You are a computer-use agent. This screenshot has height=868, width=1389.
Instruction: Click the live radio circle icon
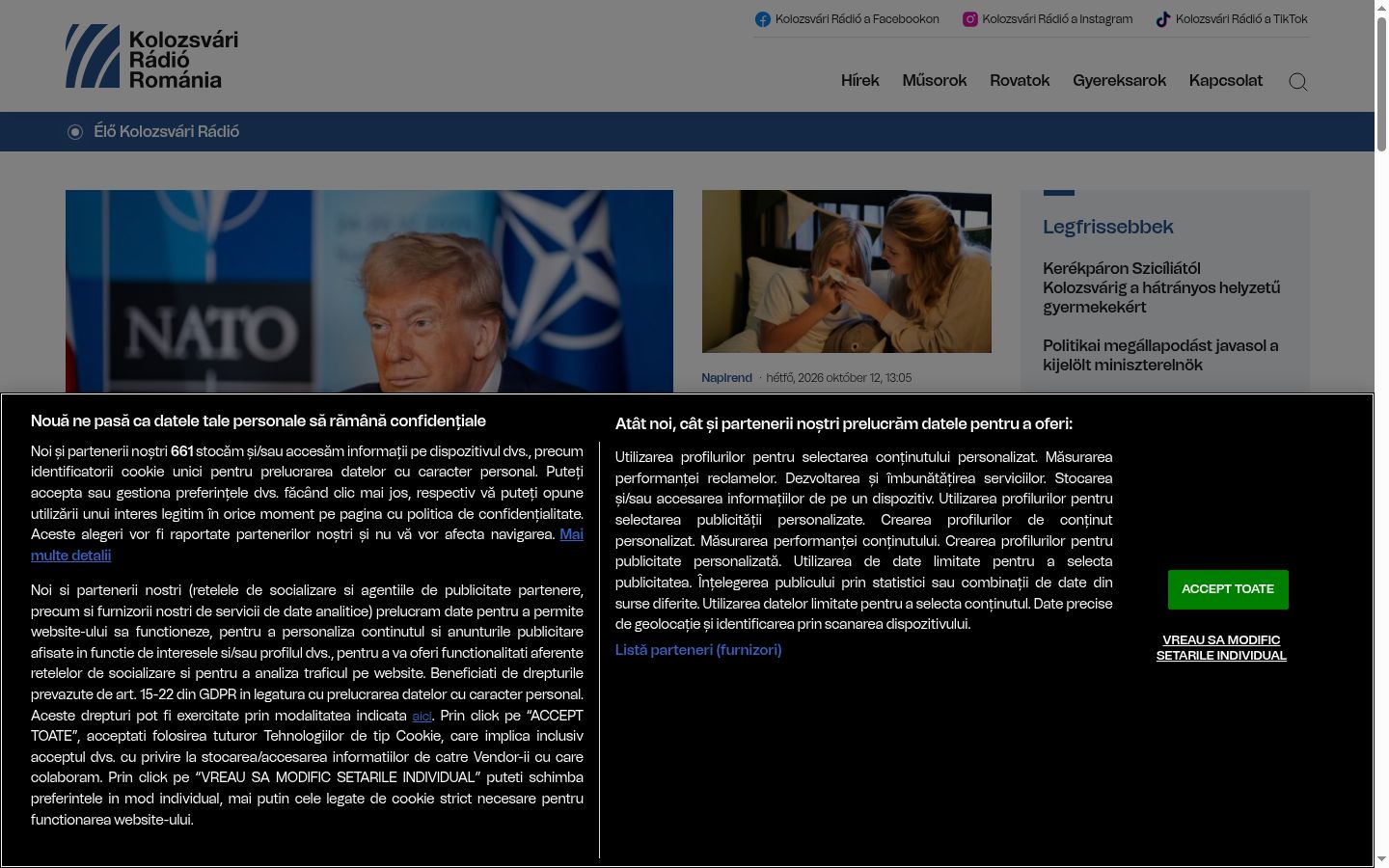[75, 132]
